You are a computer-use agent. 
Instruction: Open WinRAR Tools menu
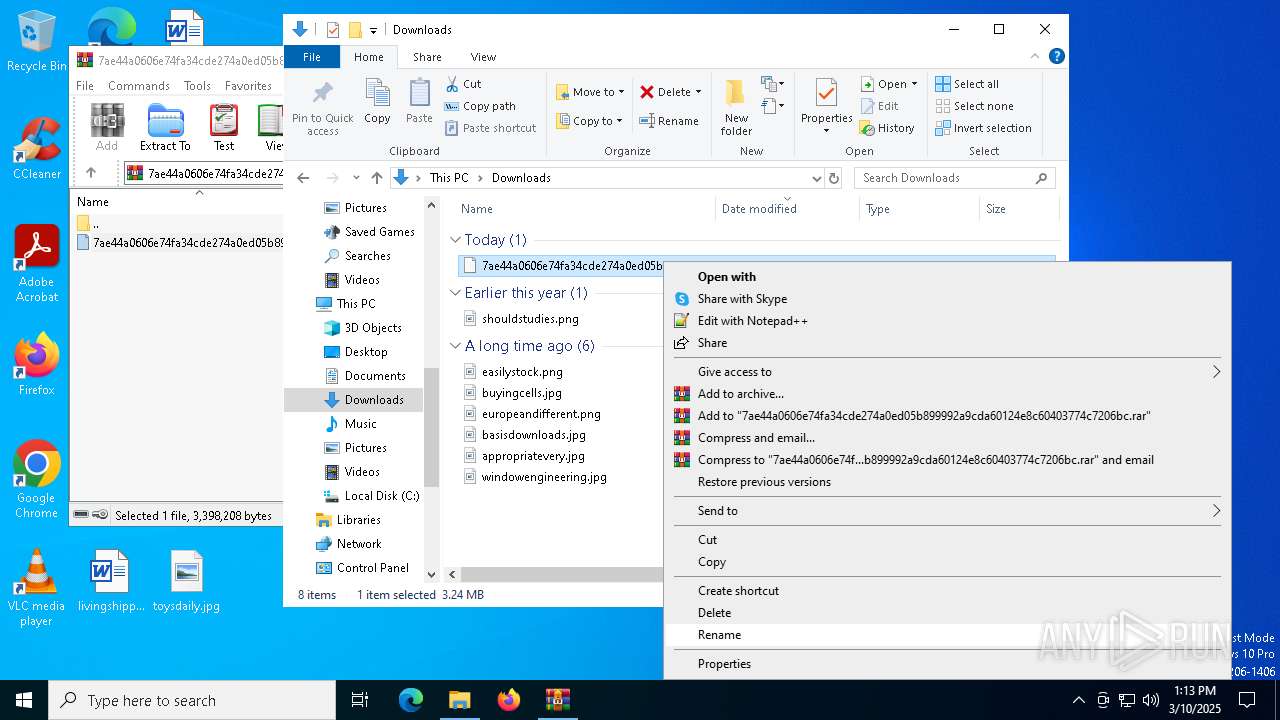coord(197,86)
